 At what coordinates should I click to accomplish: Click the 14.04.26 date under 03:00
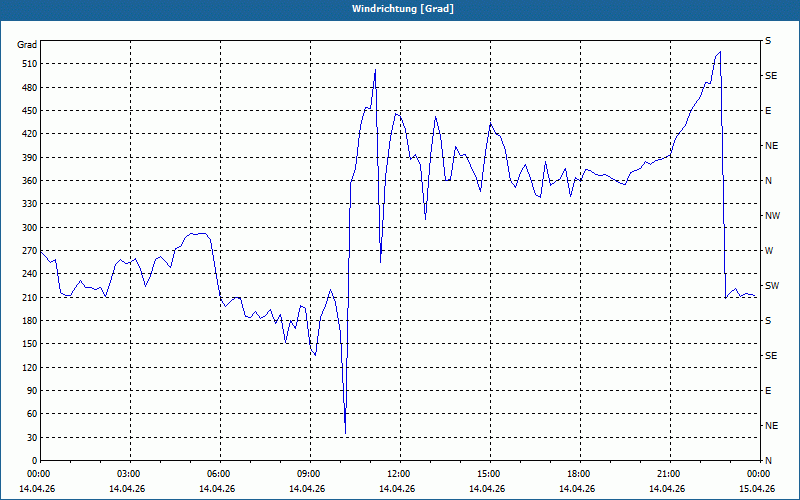point(127,489)
